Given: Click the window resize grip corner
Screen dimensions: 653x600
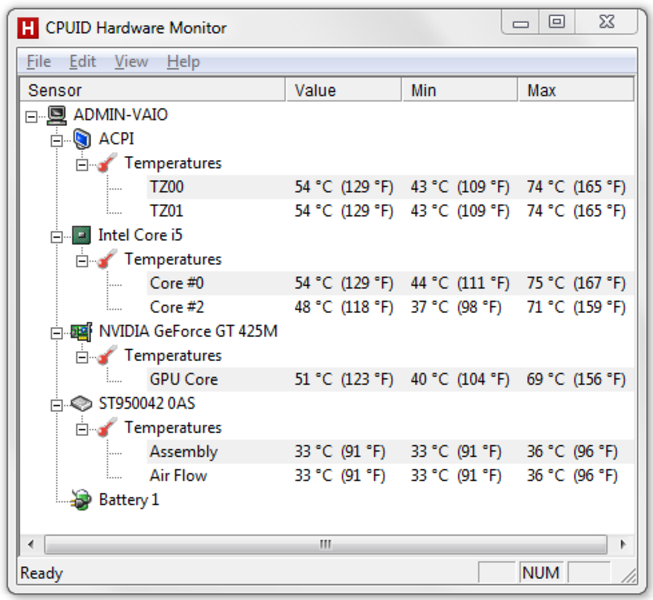Looking at the screenshot, I should click(x=629, y=575).
